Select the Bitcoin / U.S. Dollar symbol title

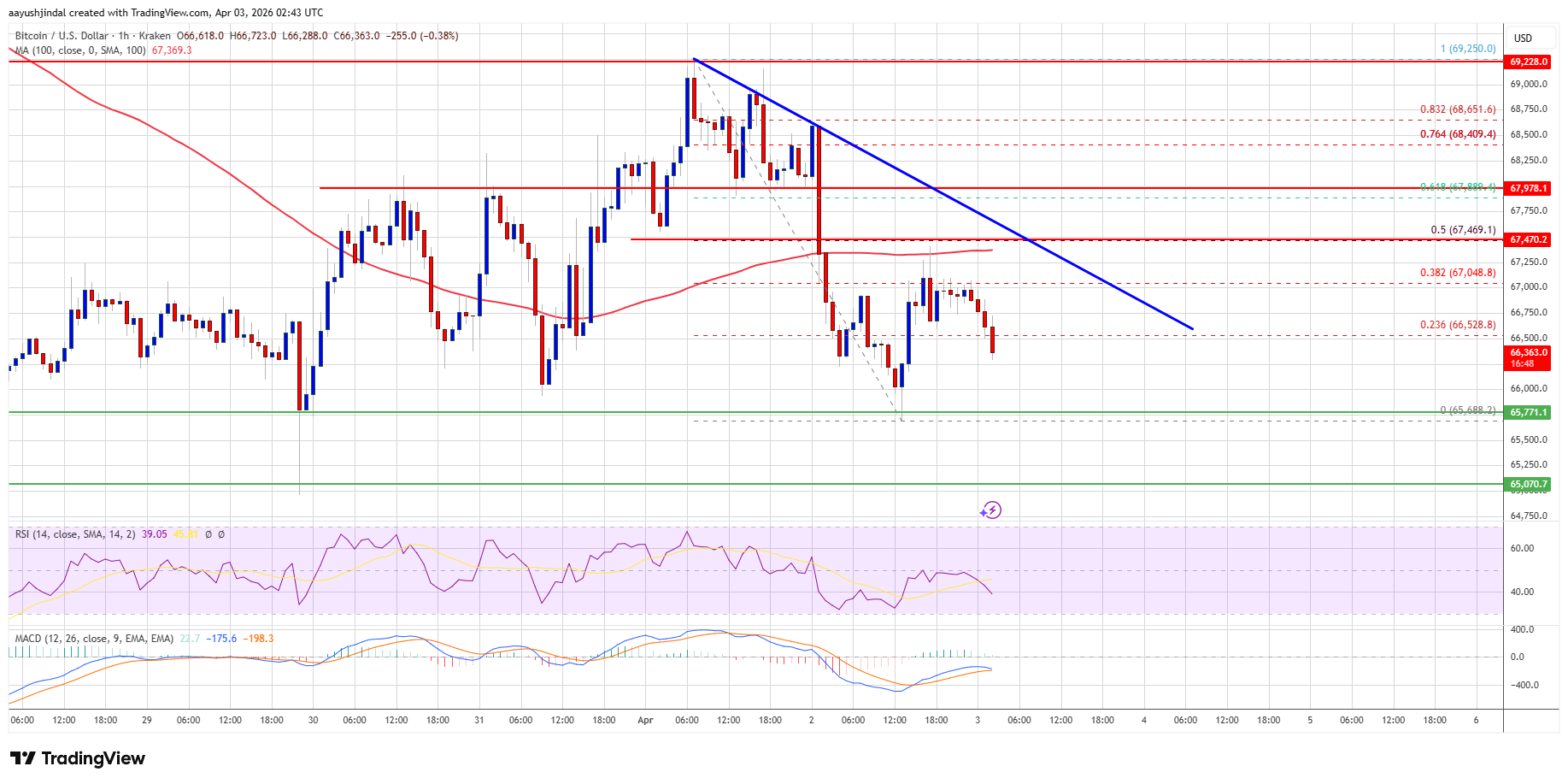click(62, 36)
